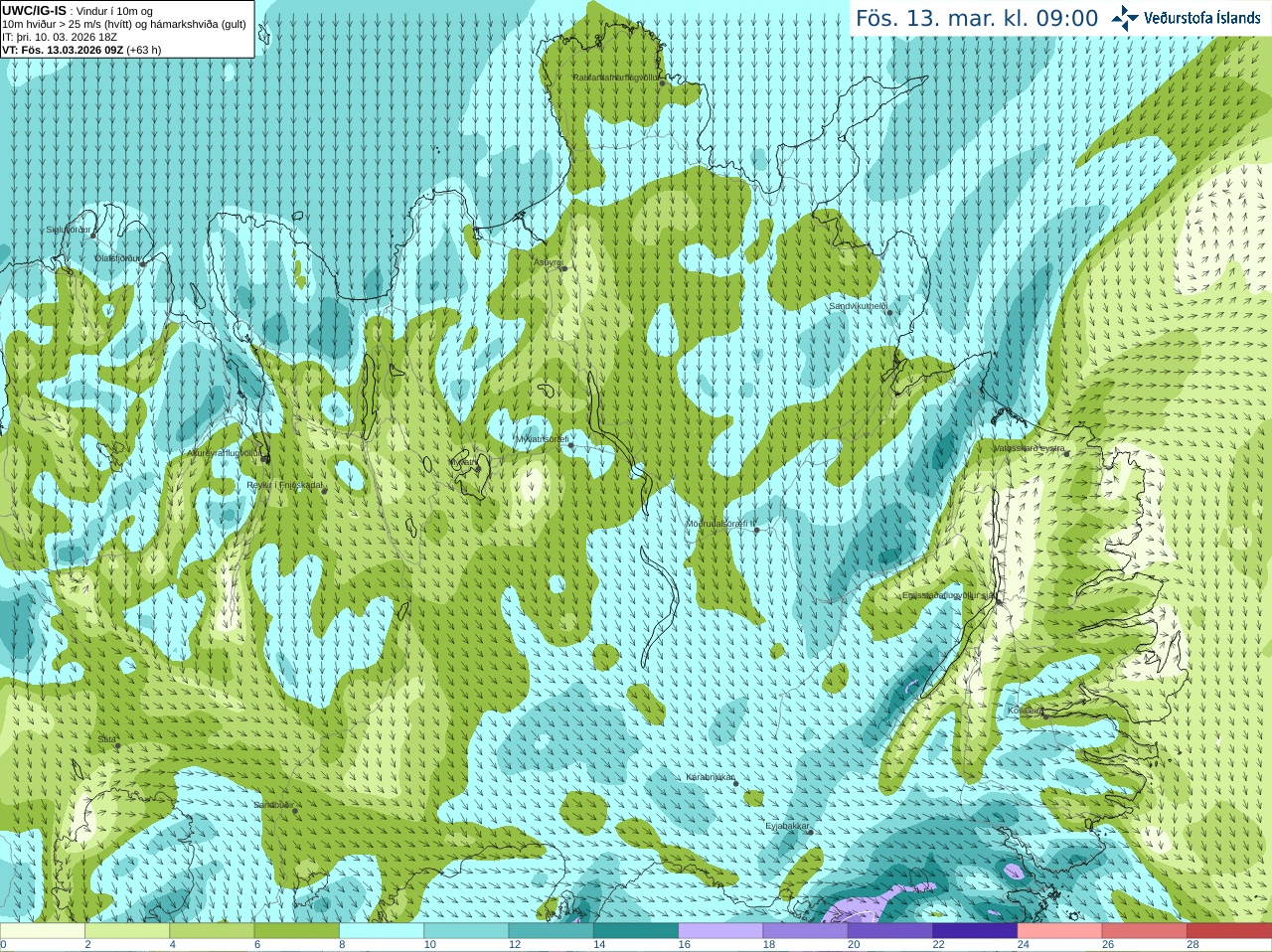Select the Kollaleira station label
Viewport: 1272px width, 952px height.
pos(1026,712)
